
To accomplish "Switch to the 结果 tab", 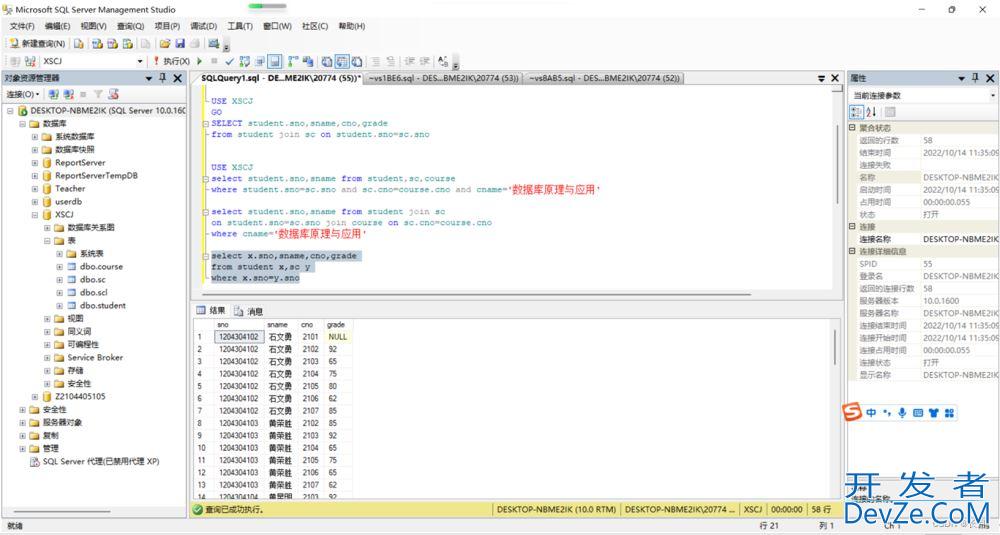I will 211,311.
